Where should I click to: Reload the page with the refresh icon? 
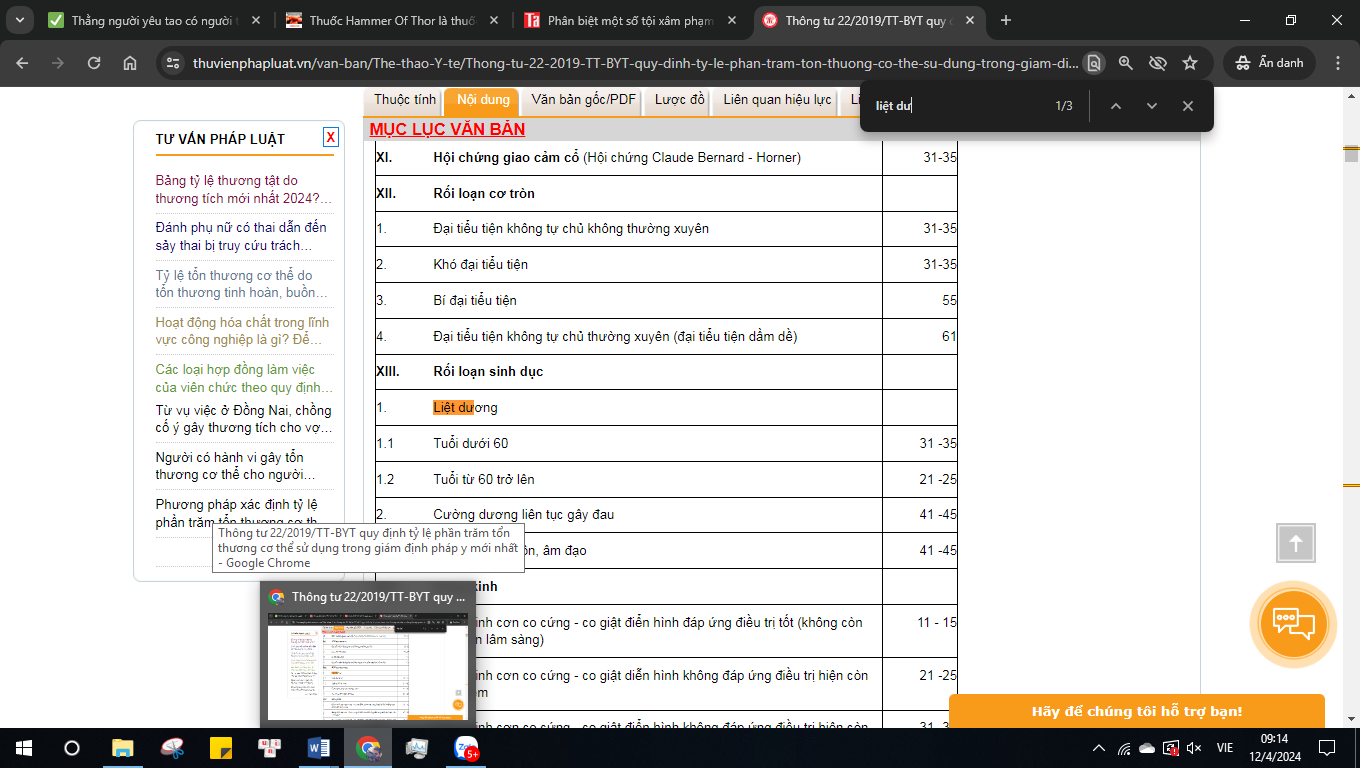click(x=94, y=63)
